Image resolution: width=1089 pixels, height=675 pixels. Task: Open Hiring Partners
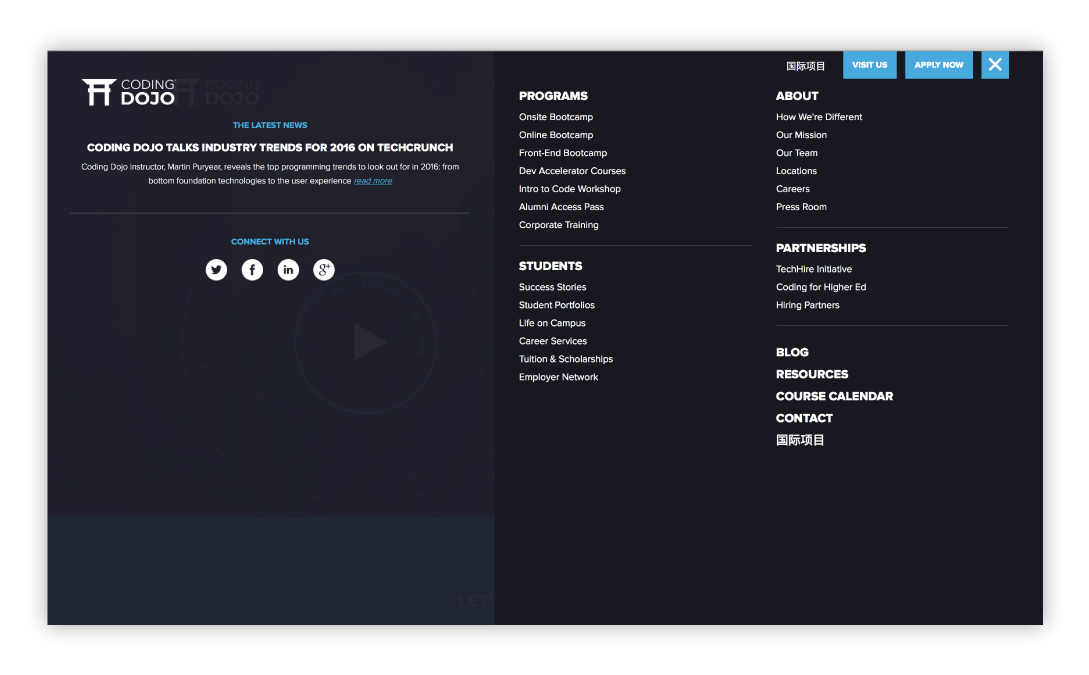(x=808, y=305)
